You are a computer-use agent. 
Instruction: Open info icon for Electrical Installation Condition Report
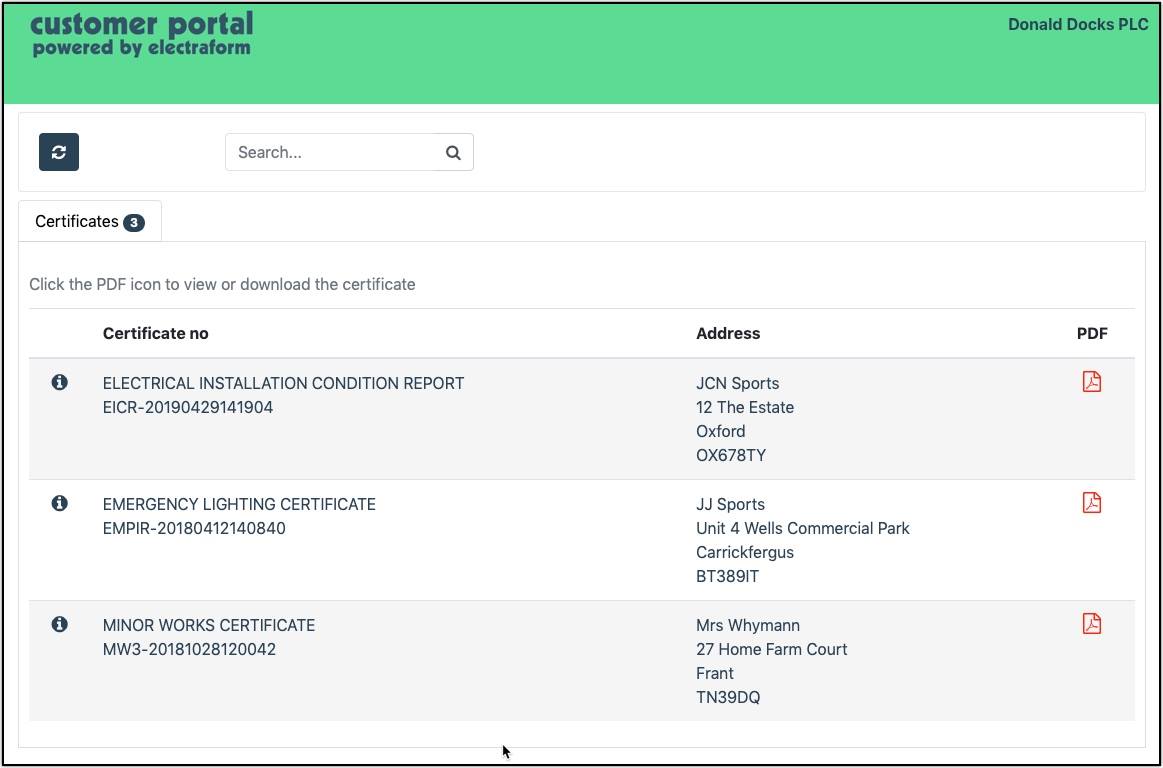coord(59,382)
